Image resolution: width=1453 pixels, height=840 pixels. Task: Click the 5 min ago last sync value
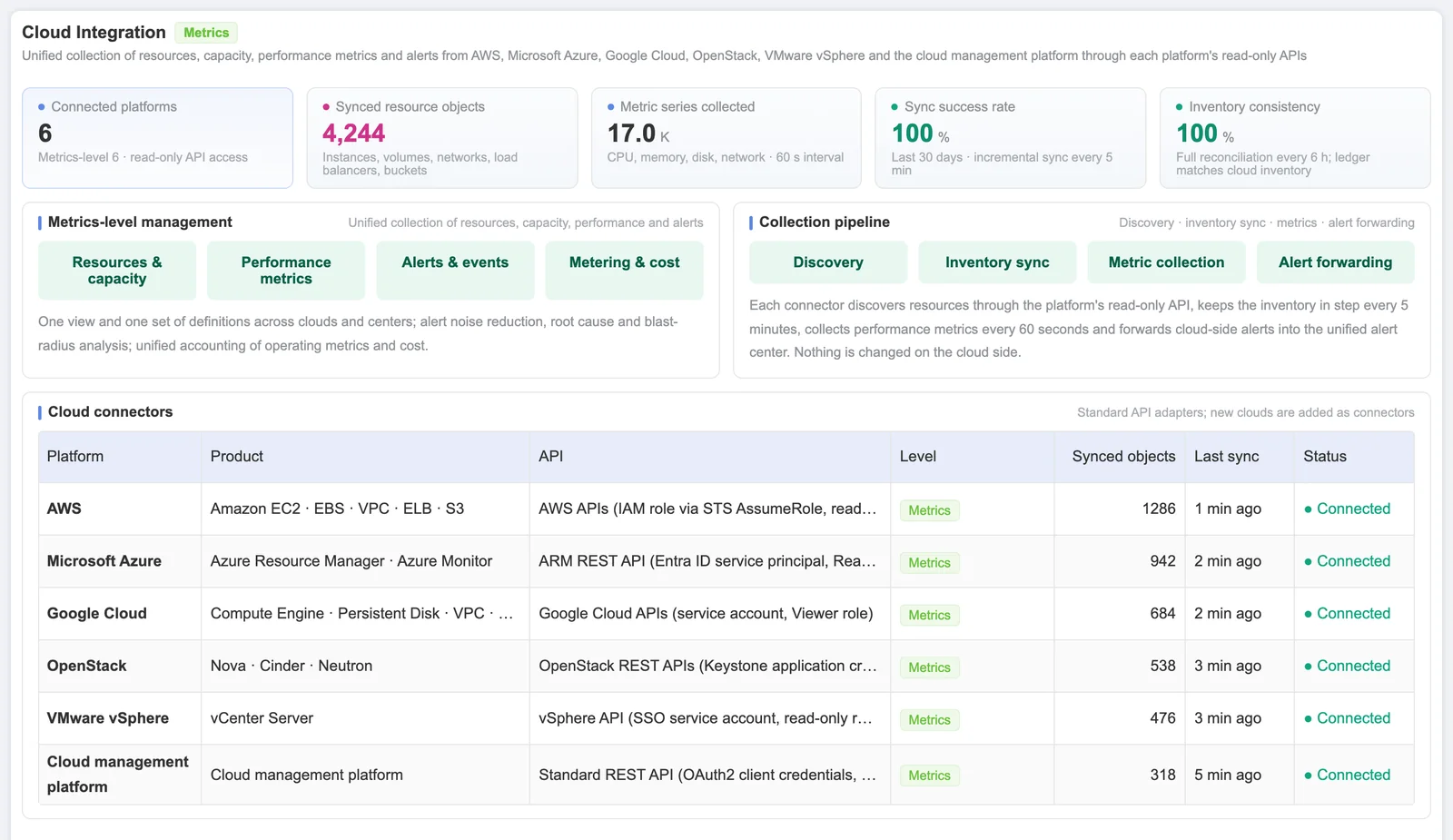pyautogui.click(x=1228, y=775)
